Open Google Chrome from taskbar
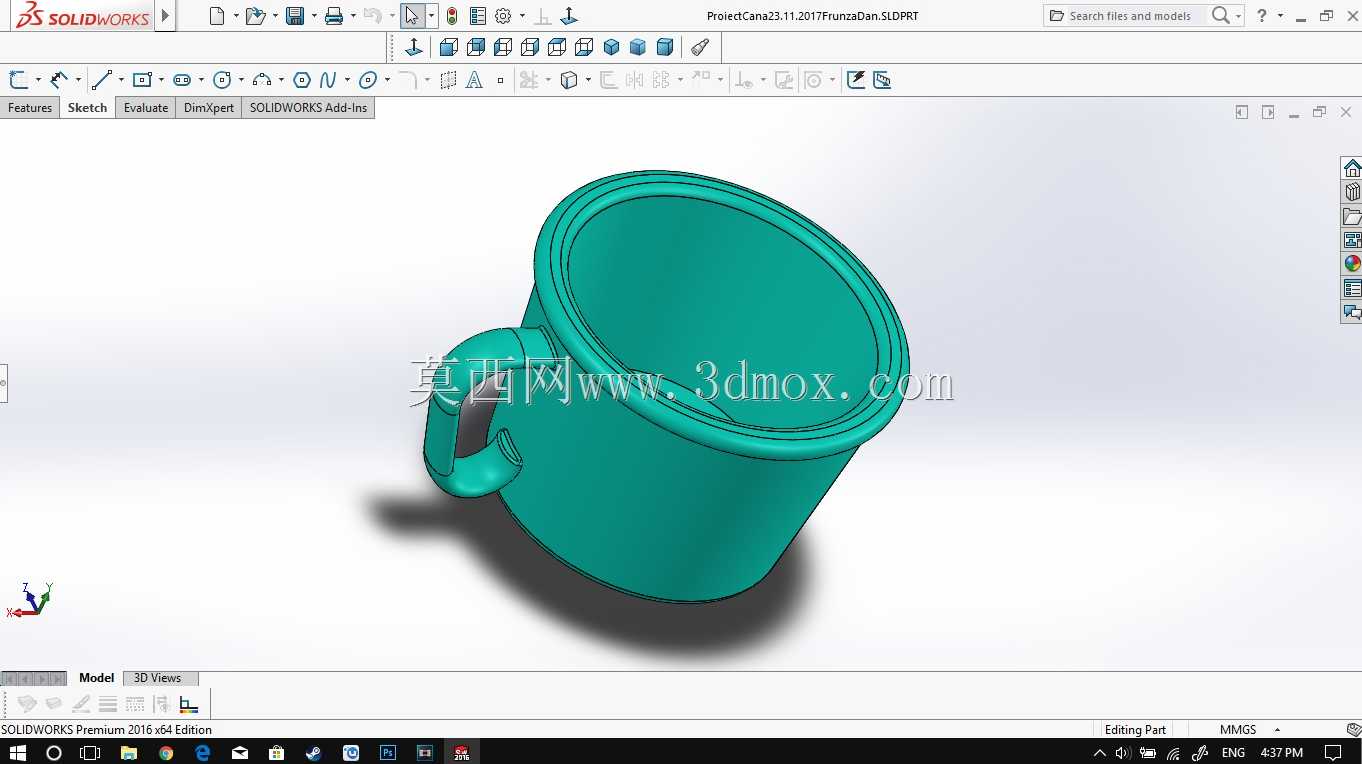 tap(166, 752)
